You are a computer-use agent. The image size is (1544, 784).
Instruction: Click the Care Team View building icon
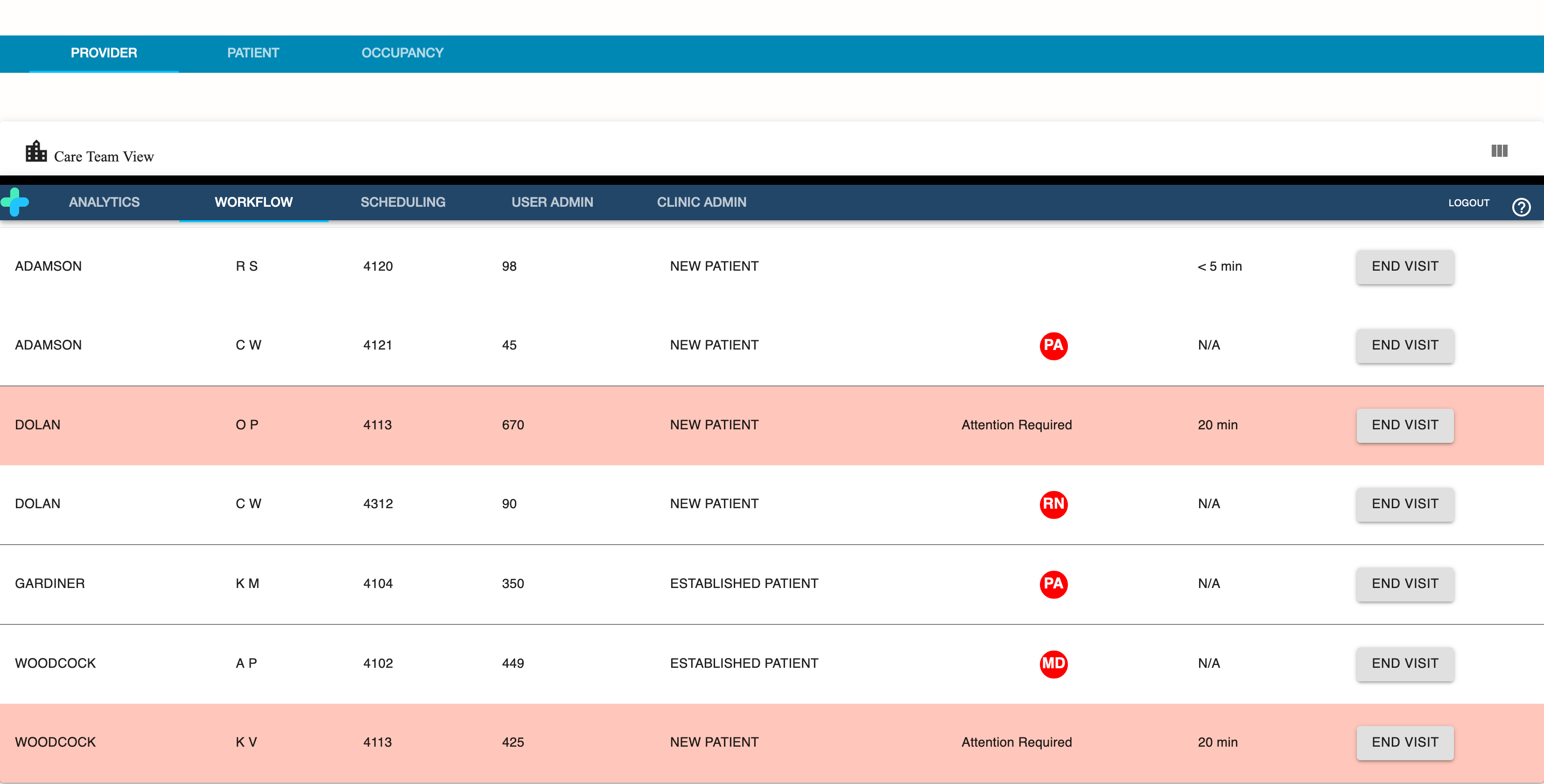(x=36, y=151)
